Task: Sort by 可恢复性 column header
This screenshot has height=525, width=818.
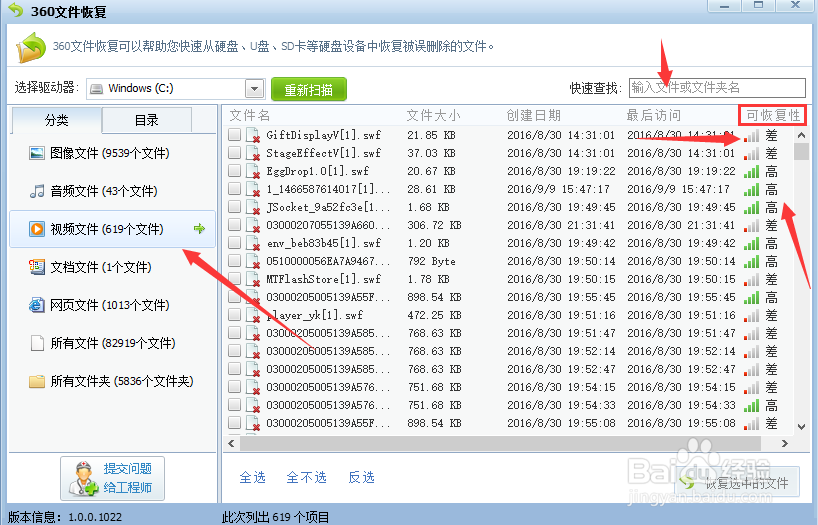Action: [x=773, y=115]
